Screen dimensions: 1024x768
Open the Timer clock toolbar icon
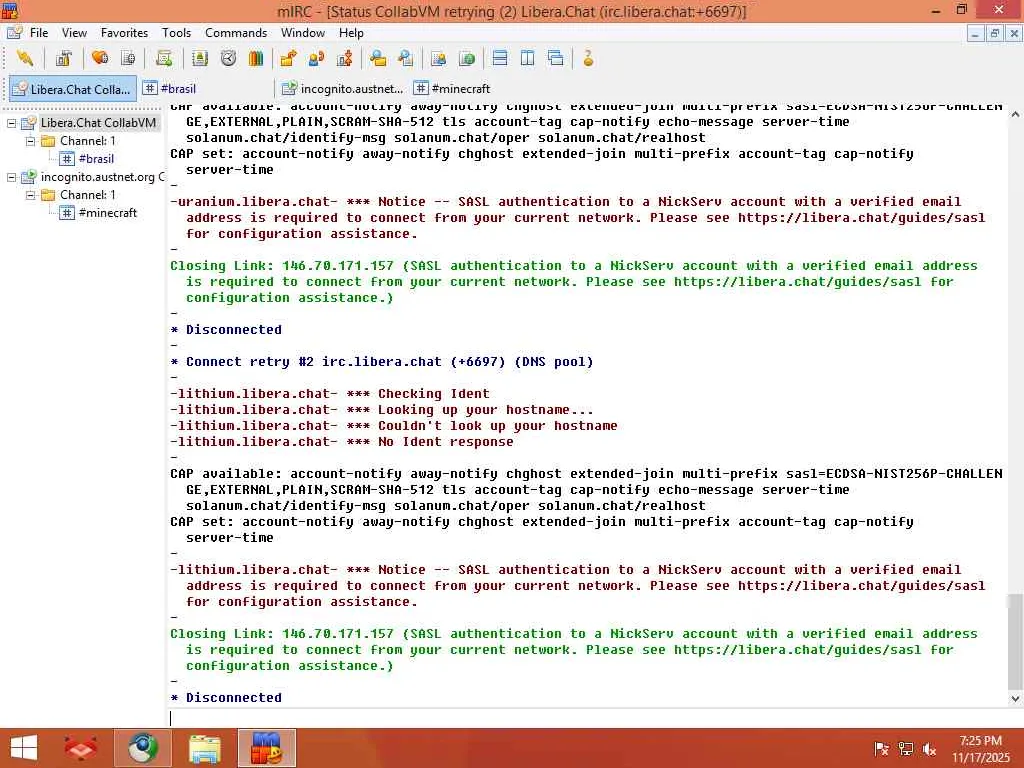229,58
